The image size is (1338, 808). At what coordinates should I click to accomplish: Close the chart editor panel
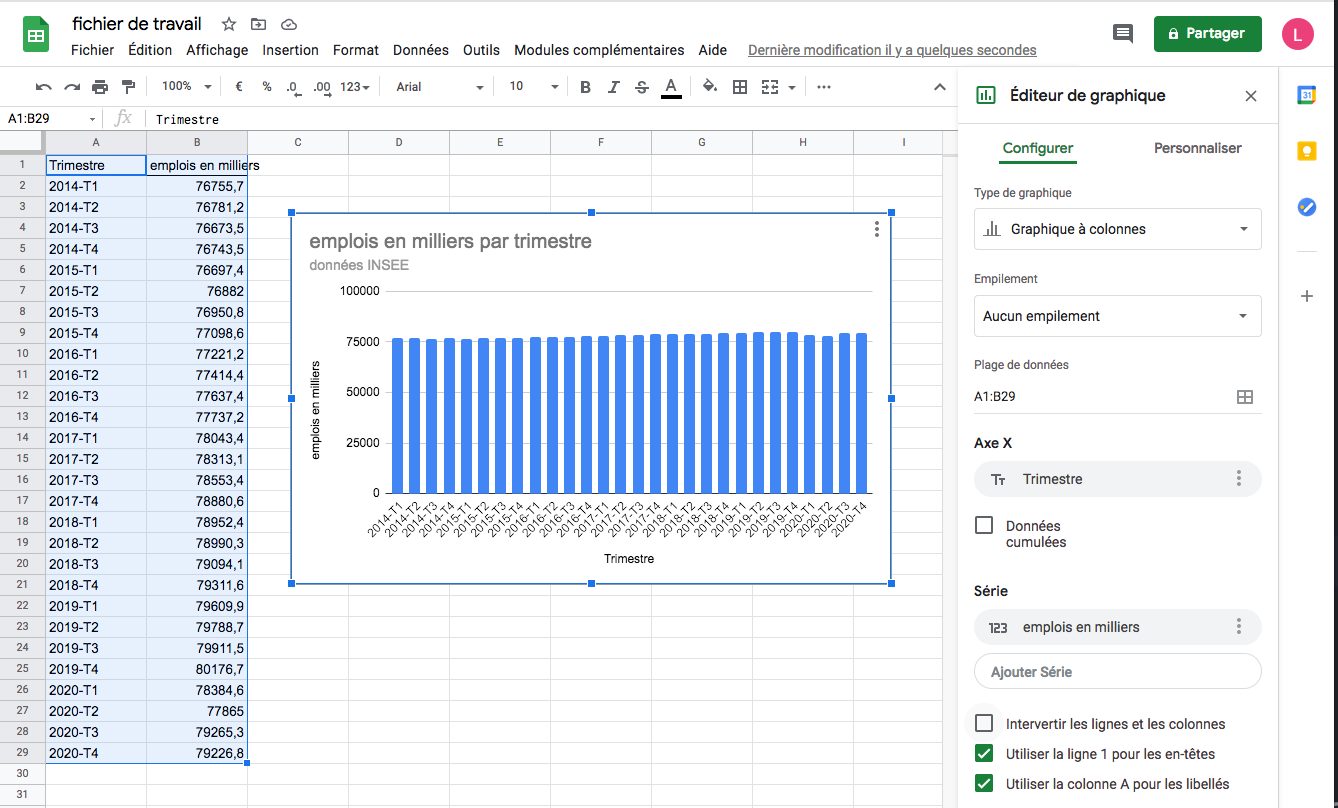(1250, 96)
